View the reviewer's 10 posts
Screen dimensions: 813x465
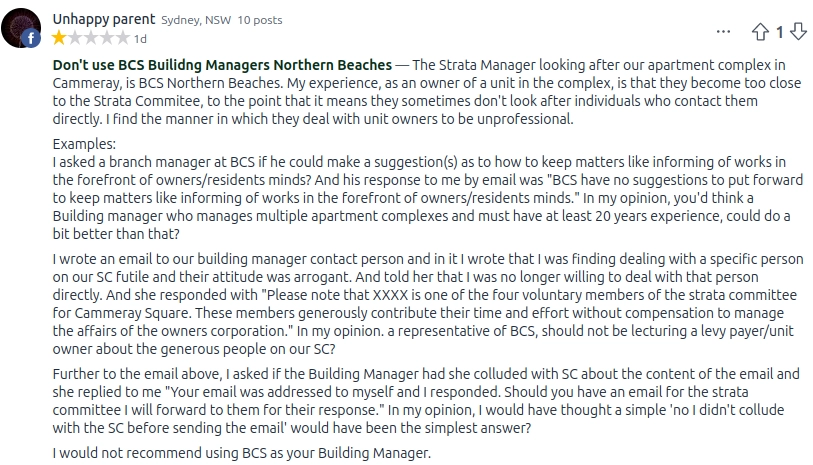coord(260,20)
